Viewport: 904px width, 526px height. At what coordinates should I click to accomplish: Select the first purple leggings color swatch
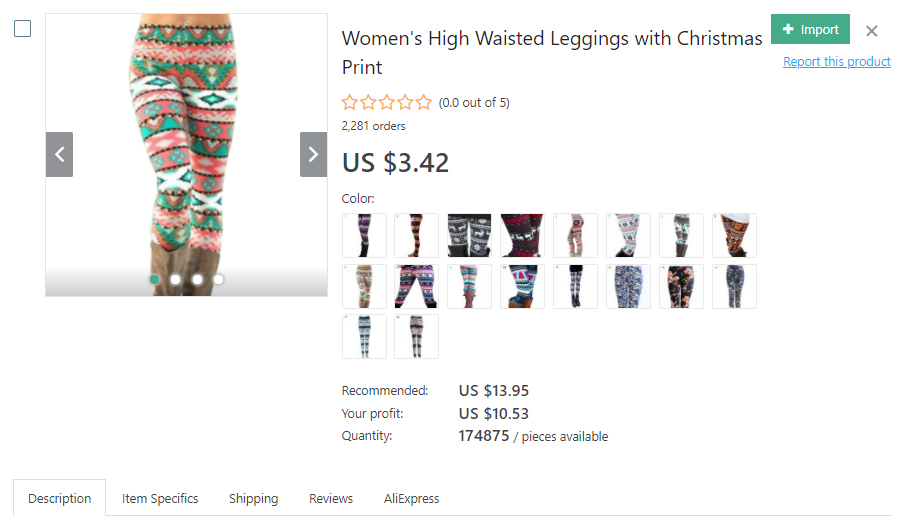coord(364,235)
